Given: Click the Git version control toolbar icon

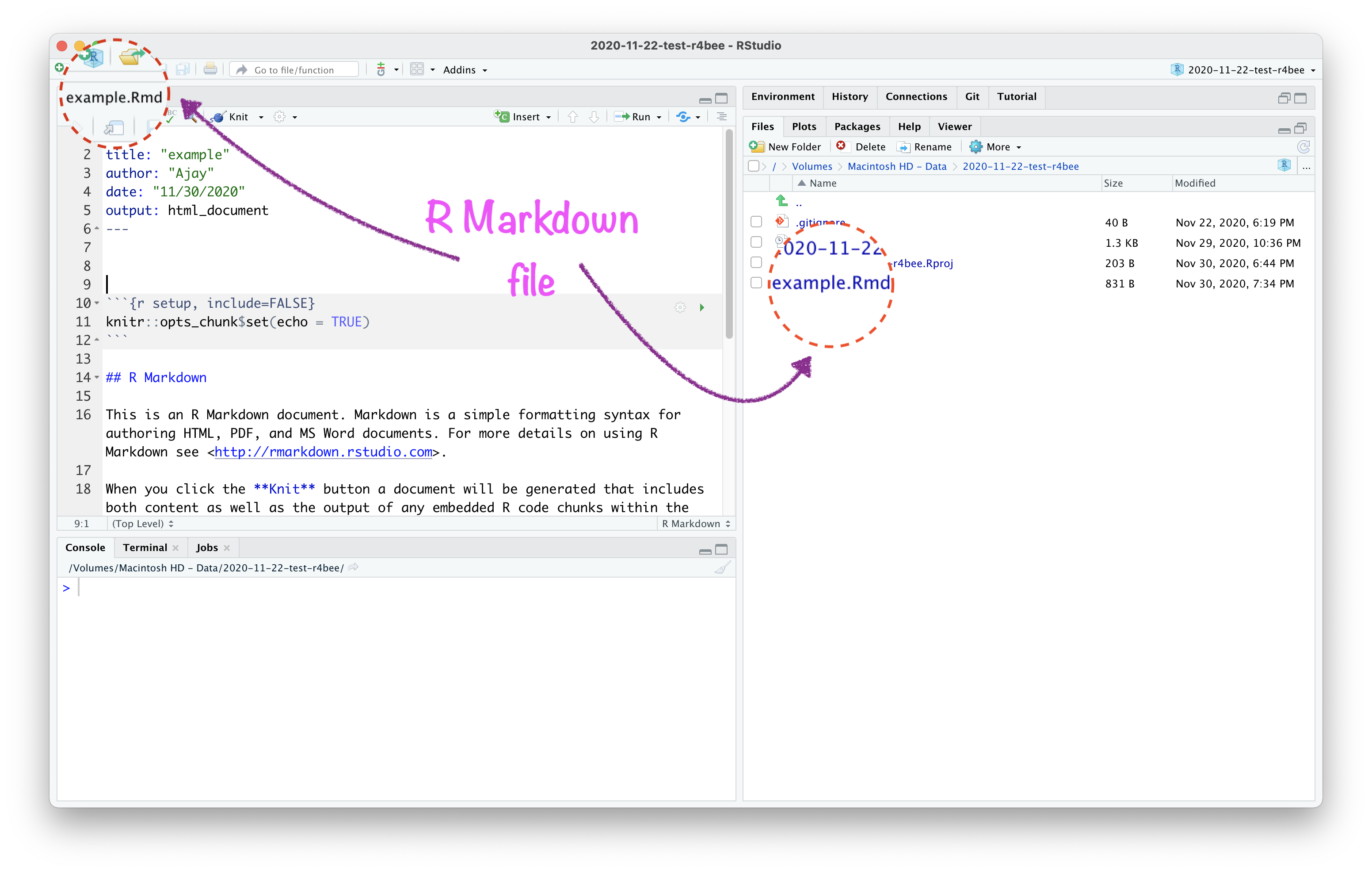Looking at the screenshot, I should [381, 69].
